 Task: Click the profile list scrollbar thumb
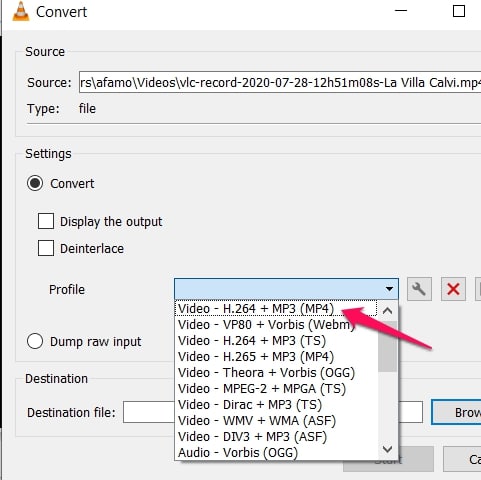pos(387,346)
